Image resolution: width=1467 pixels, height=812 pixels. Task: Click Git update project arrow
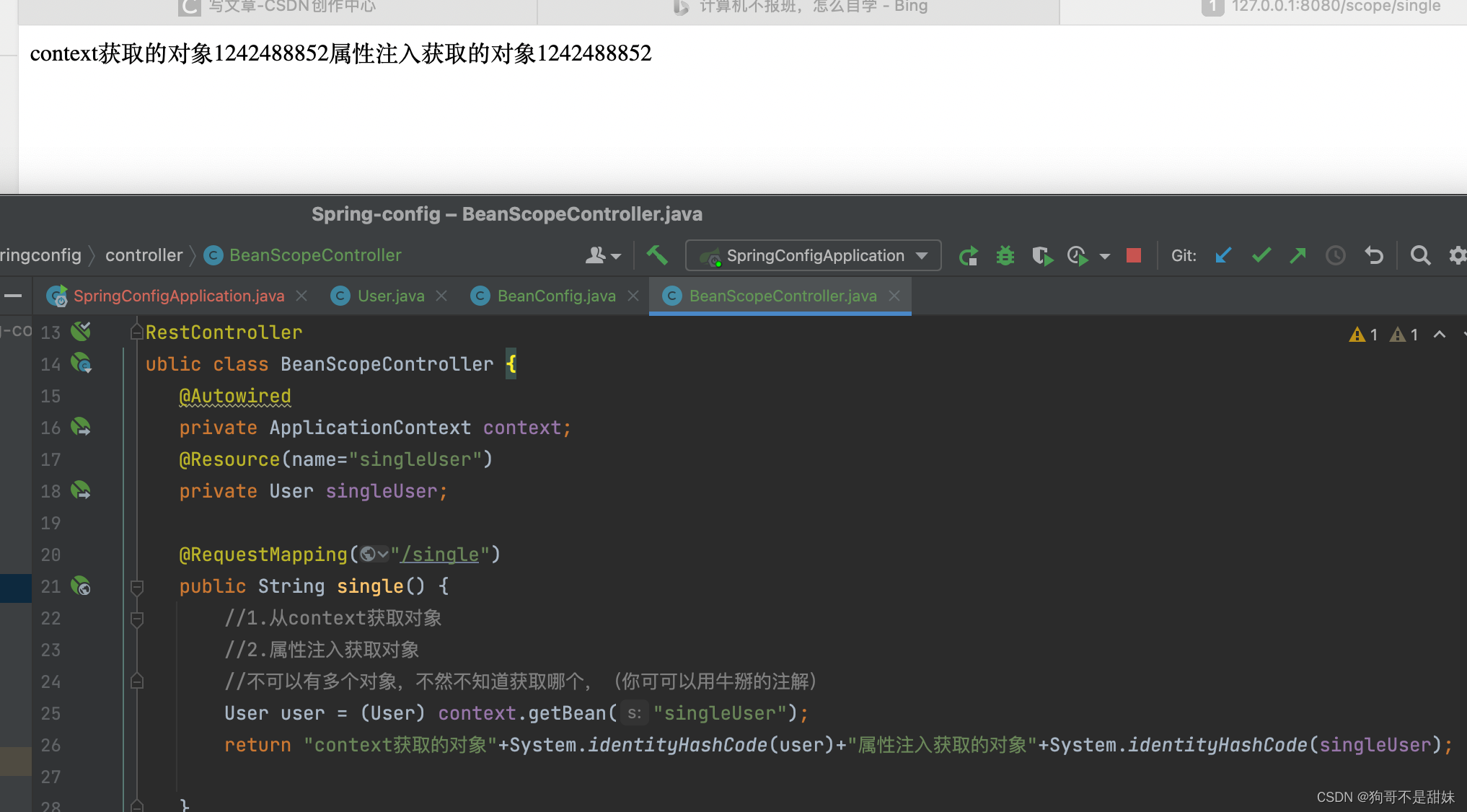pyautogui.click(x=1223, y=255)
